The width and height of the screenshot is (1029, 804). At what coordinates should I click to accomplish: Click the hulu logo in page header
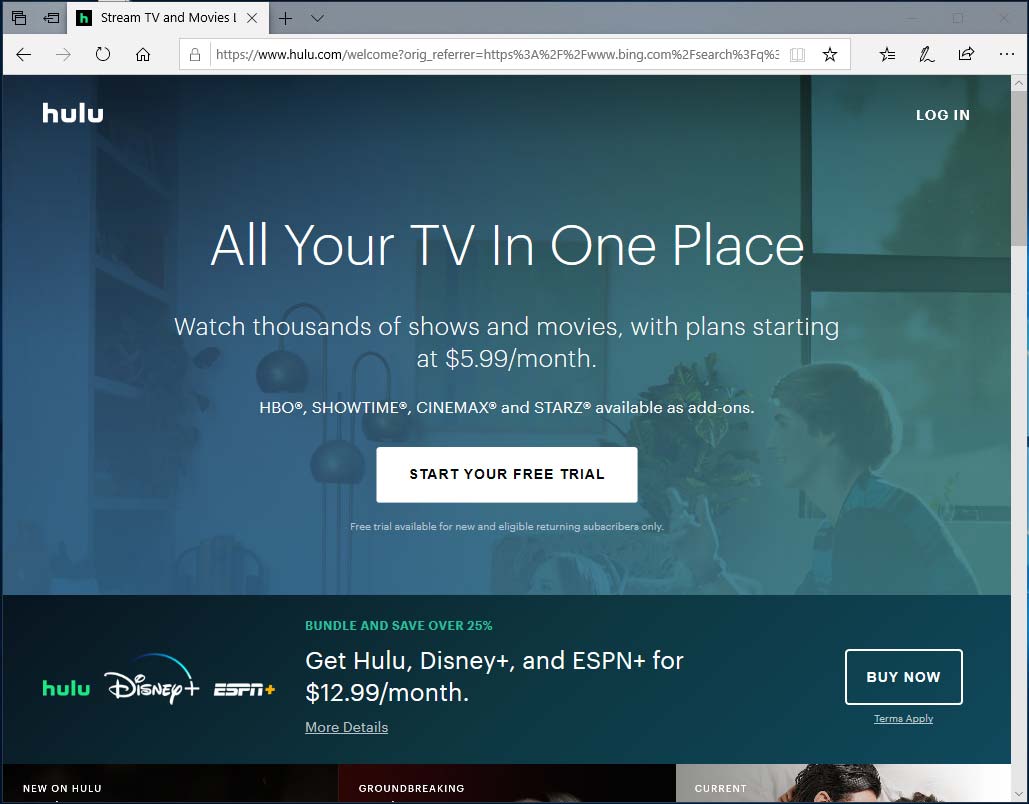click(x=73, y=113)
